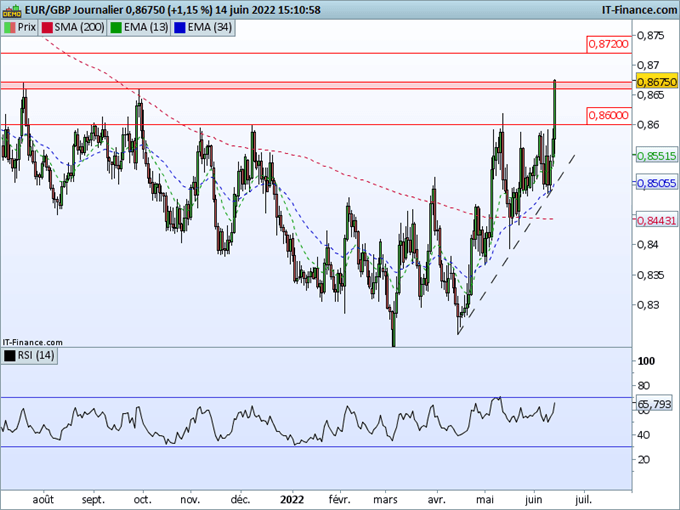The height and width of the screenshot is (510, 680).
Task: Click the RSI axis label 40
Action: click(x=644, y=435)
